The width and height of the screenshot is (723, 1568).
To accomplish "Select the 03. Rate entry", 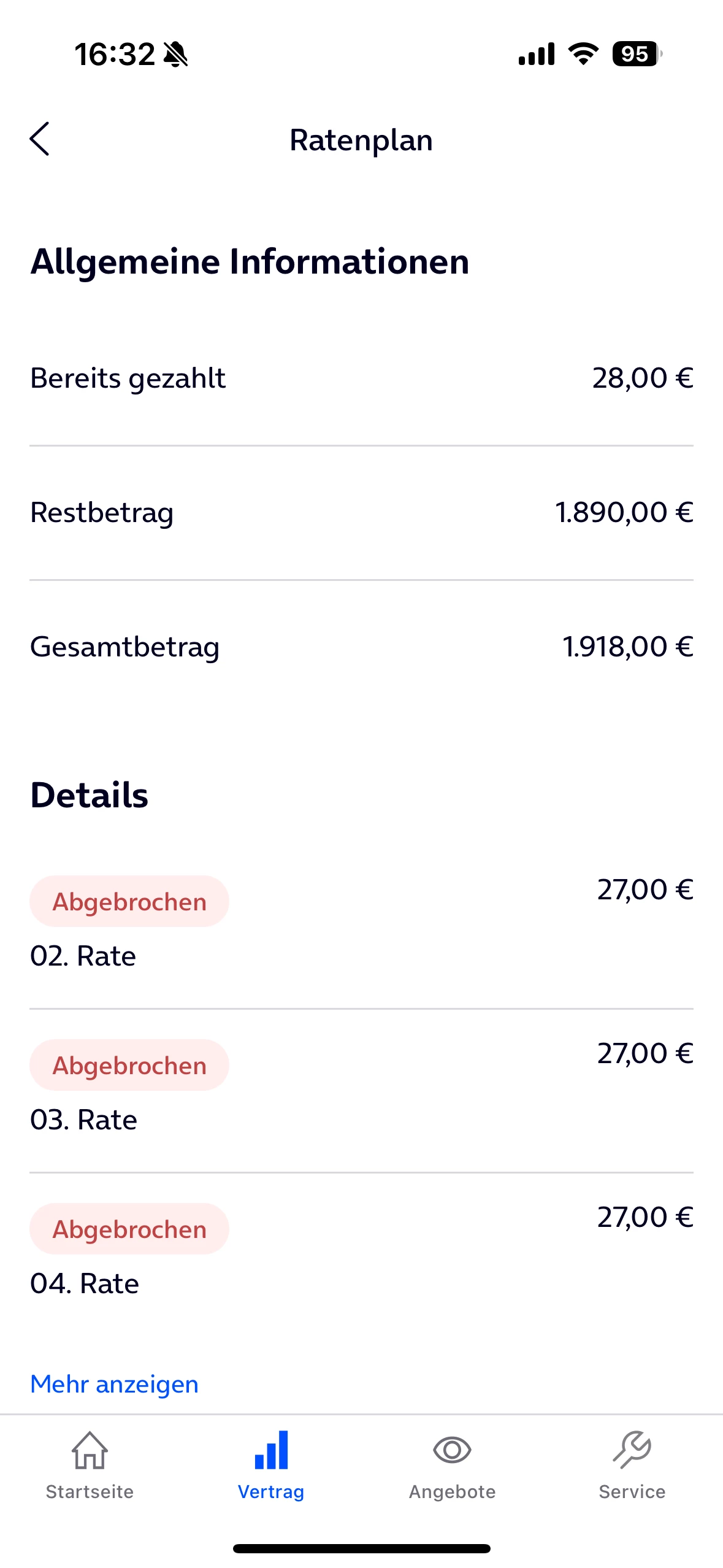I will click(84, 1120).
